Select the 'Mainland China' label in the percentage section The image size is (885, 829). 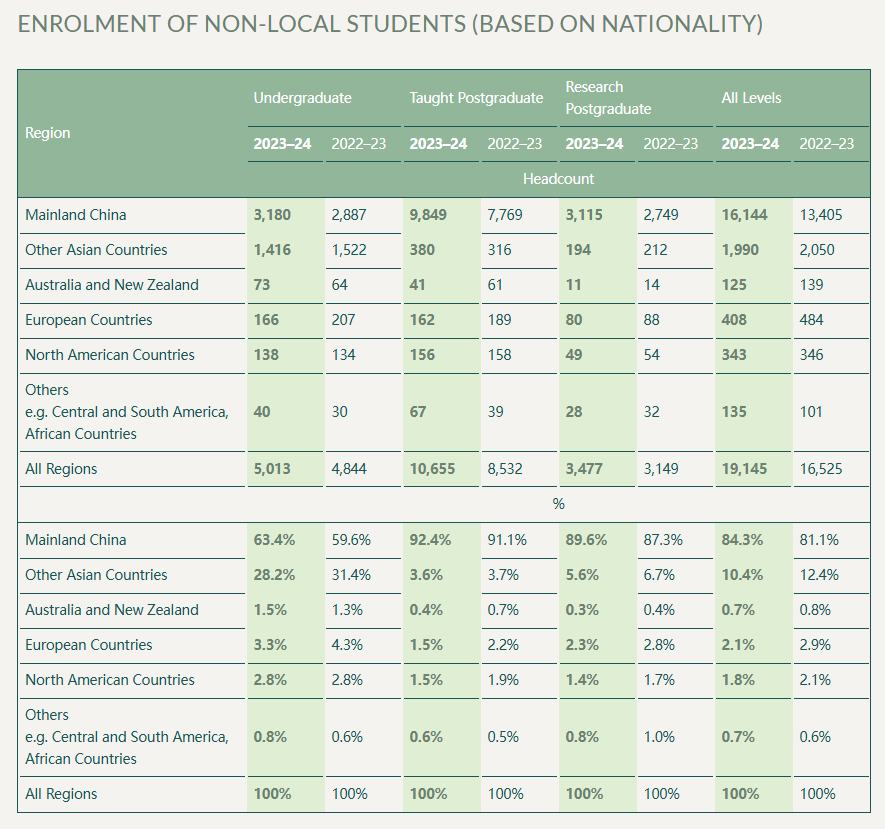click(76, 540)
